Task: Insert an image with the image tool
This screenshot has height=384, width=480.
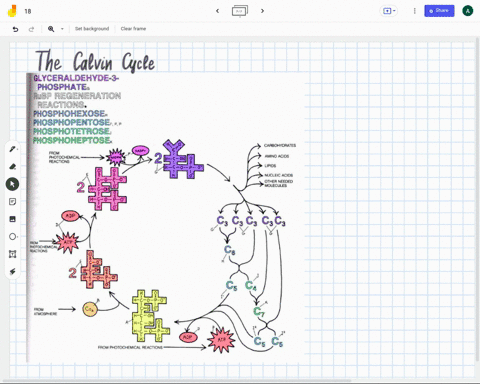Action: coord(12,219)
